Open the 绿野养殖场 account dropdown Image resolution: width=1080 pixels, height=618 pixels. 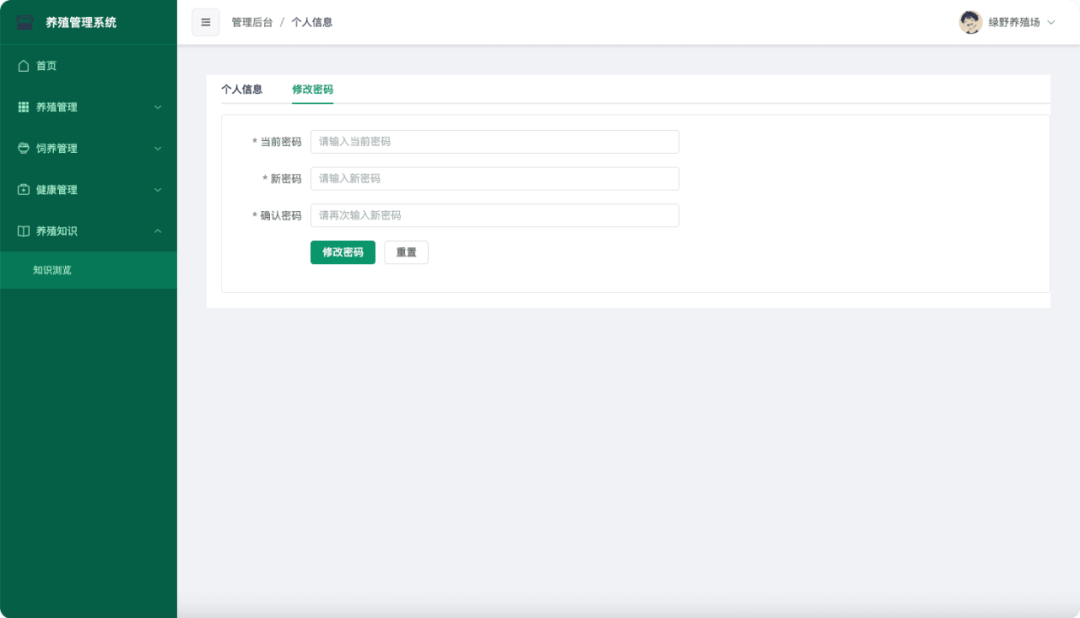click(1015, 21)
